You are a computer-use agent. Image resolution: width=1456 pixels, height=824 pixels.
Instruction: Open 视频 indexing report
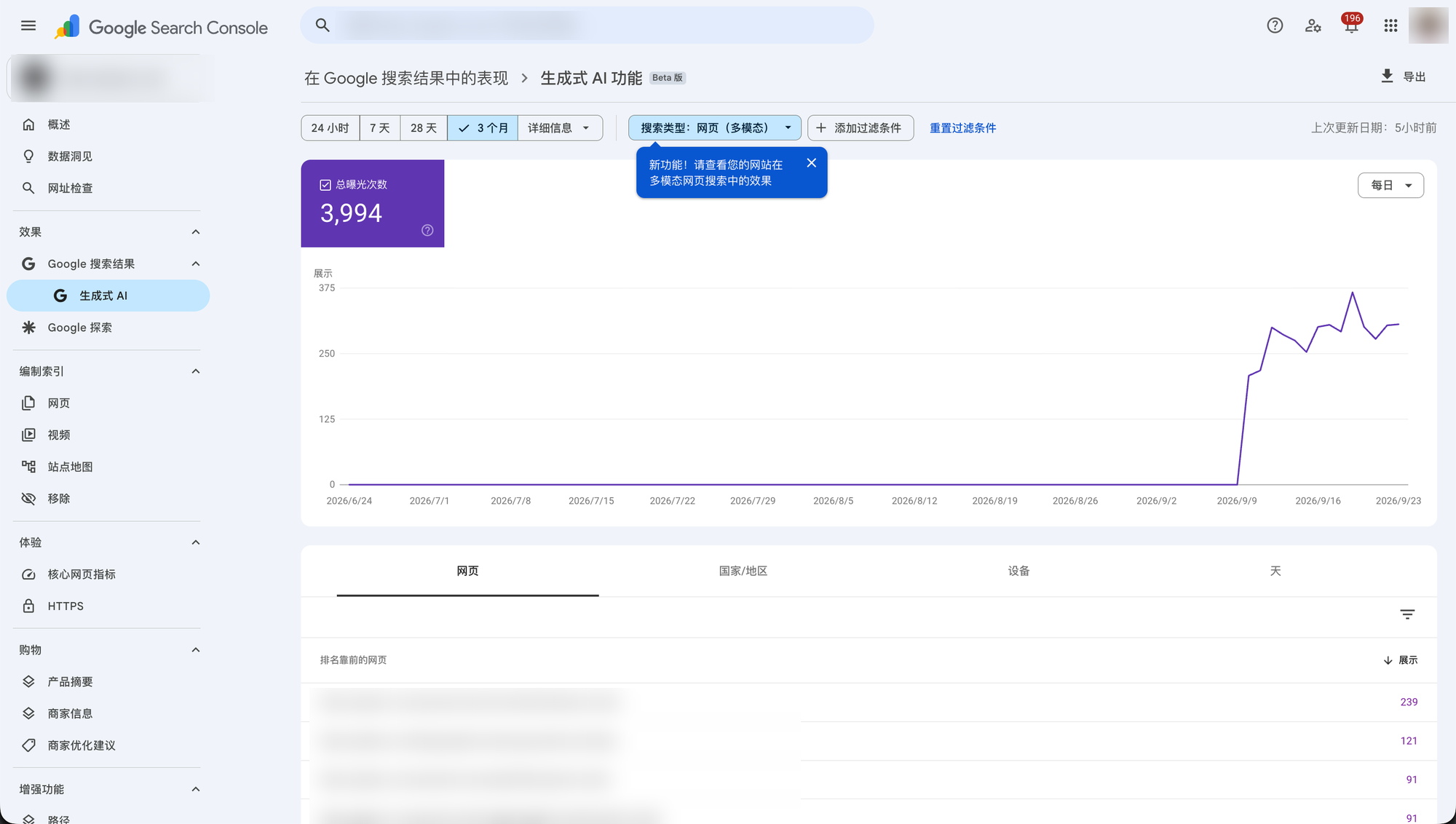coord(108,435)
